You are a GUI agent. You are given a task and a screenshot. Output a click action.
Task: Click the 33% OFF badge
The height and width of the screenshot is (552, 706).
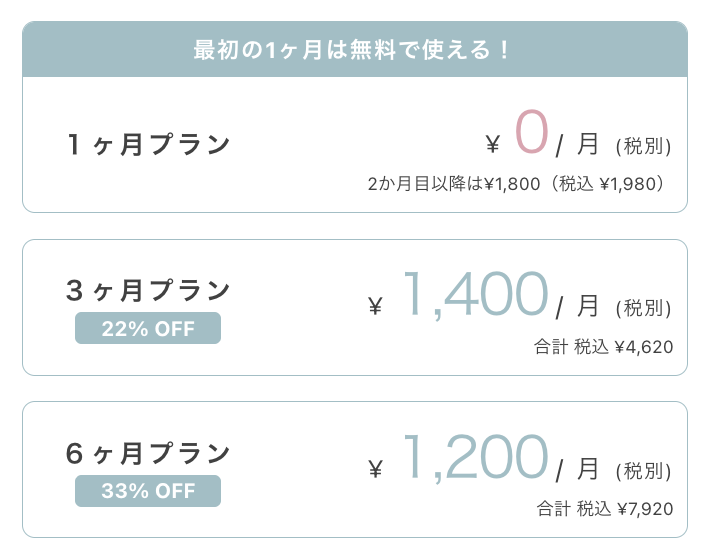click(148, 491)
